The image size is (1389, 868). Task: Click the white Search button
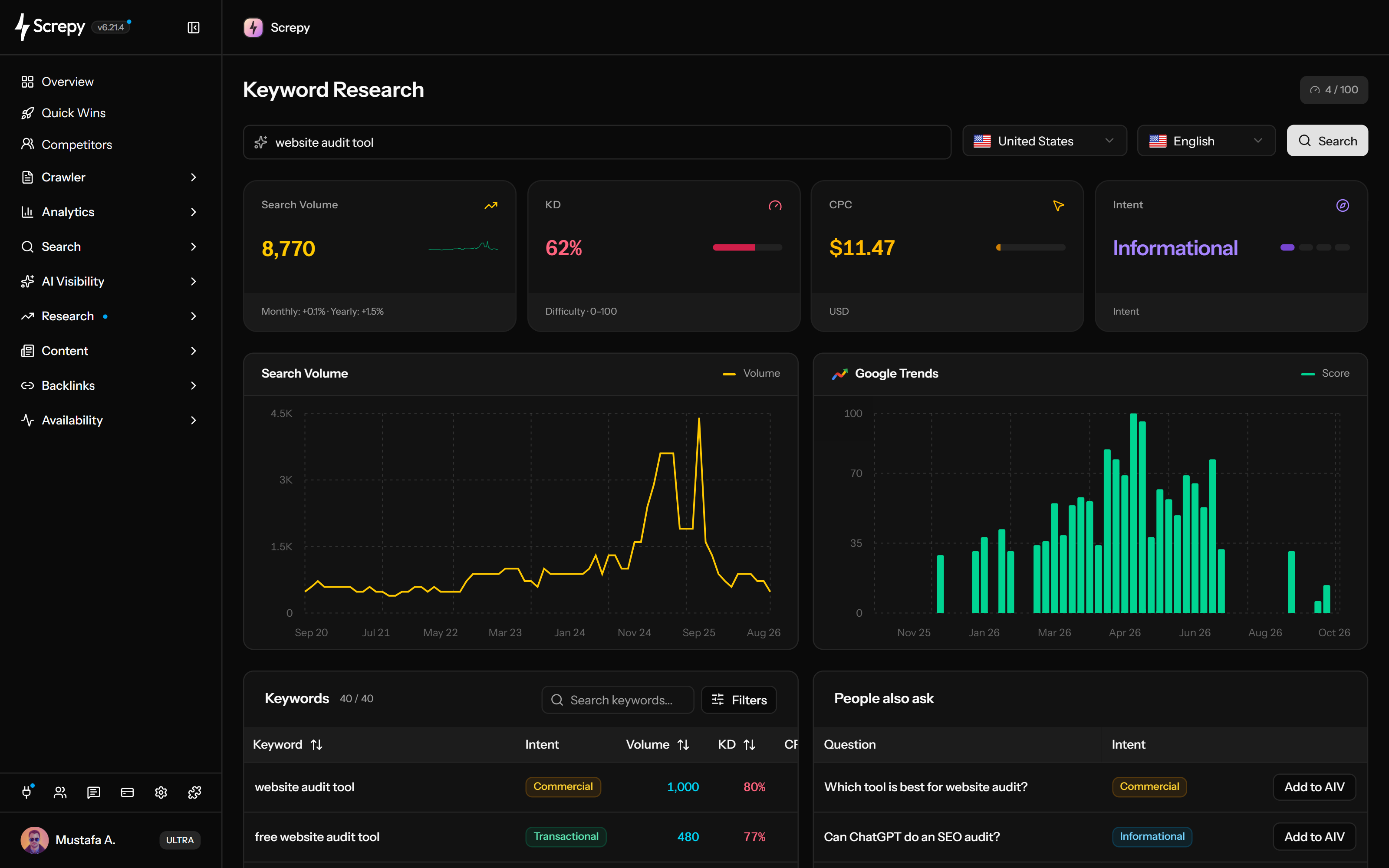point(1327,141)
